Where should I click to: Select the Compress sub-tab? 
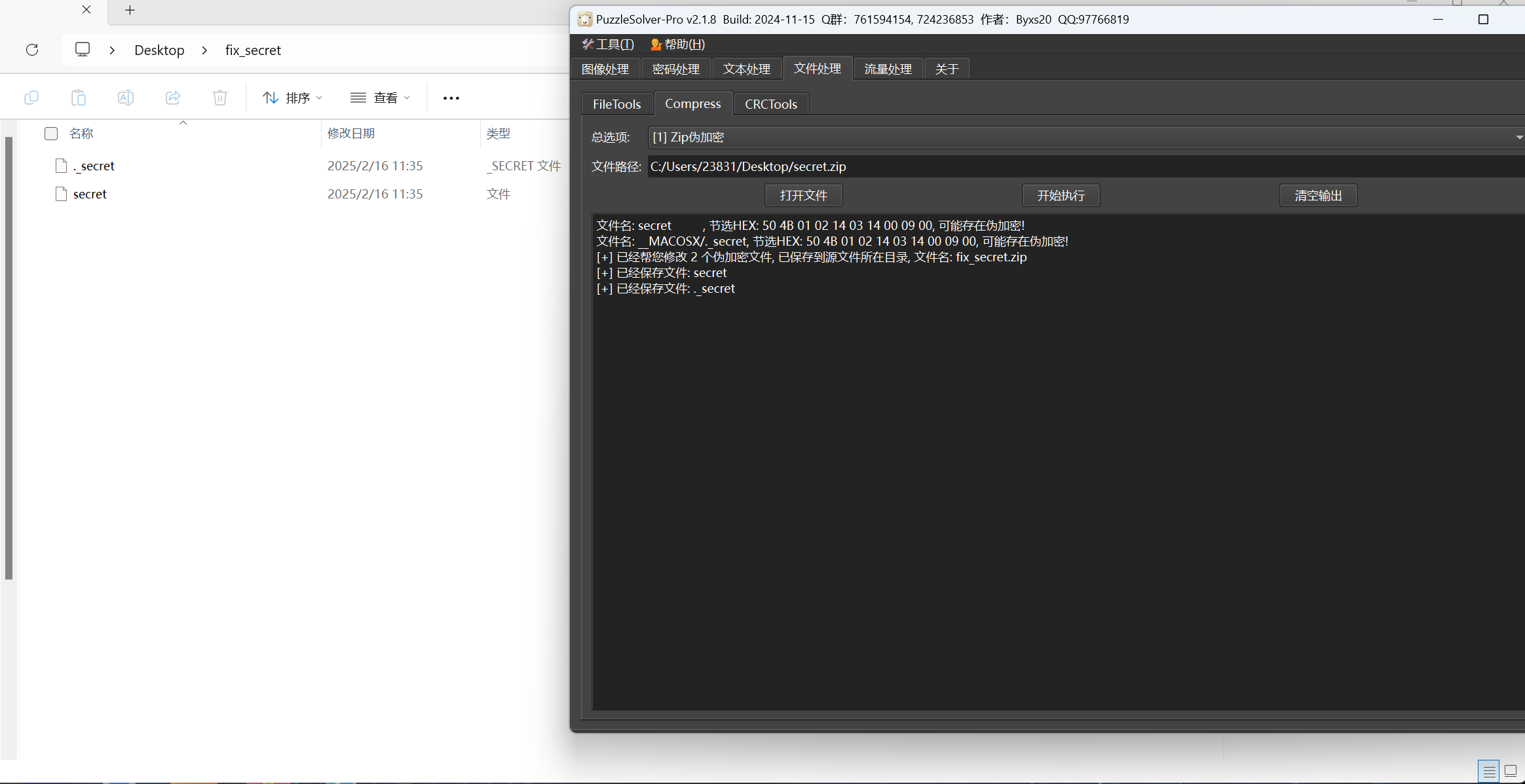693,103
